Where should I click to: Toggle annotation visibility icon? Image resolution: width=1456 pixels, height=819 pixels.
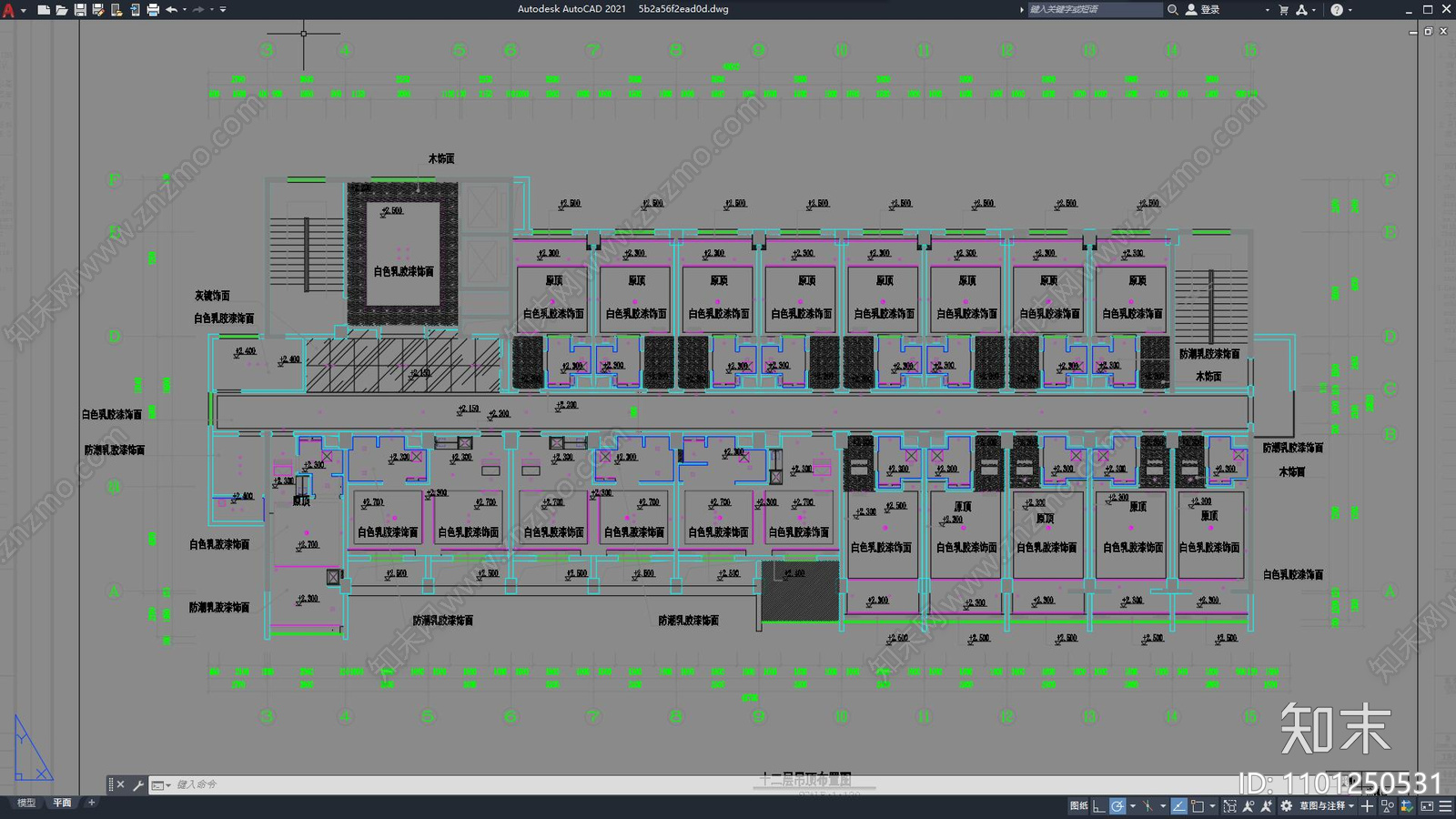click(x=1249, y=806)
